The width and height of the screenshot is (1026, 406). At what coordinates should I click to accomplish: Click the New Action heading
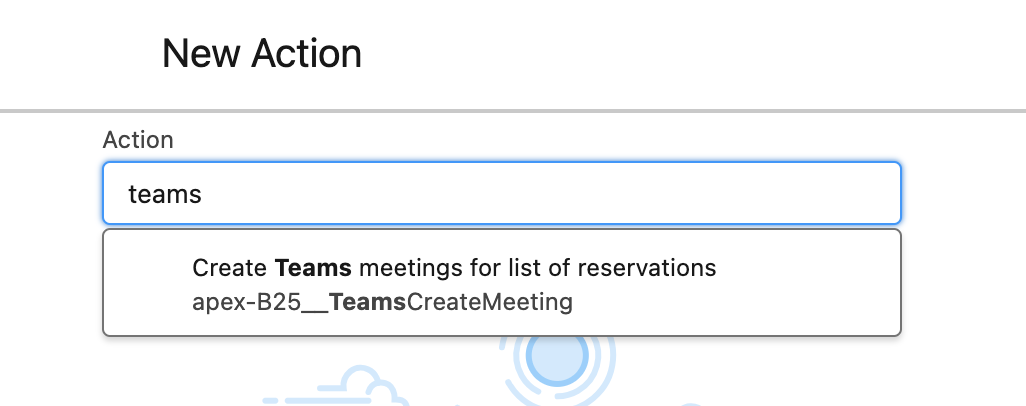tap(262, 53)
